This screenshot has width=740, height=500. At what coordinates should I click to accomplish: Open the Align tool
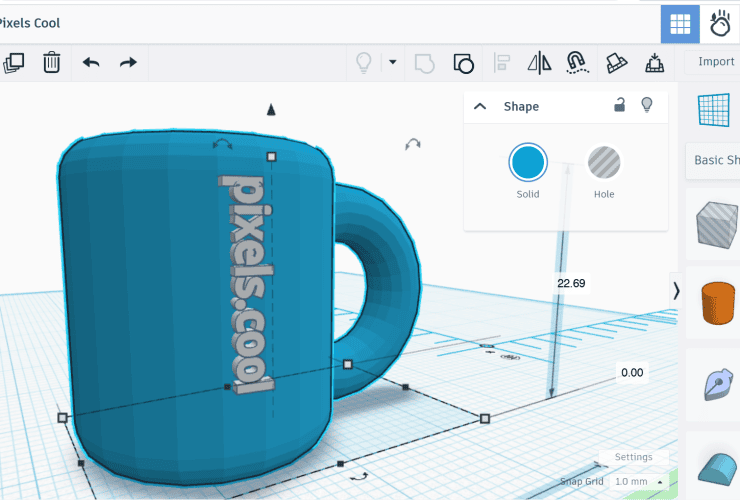[x=502, y=62]
